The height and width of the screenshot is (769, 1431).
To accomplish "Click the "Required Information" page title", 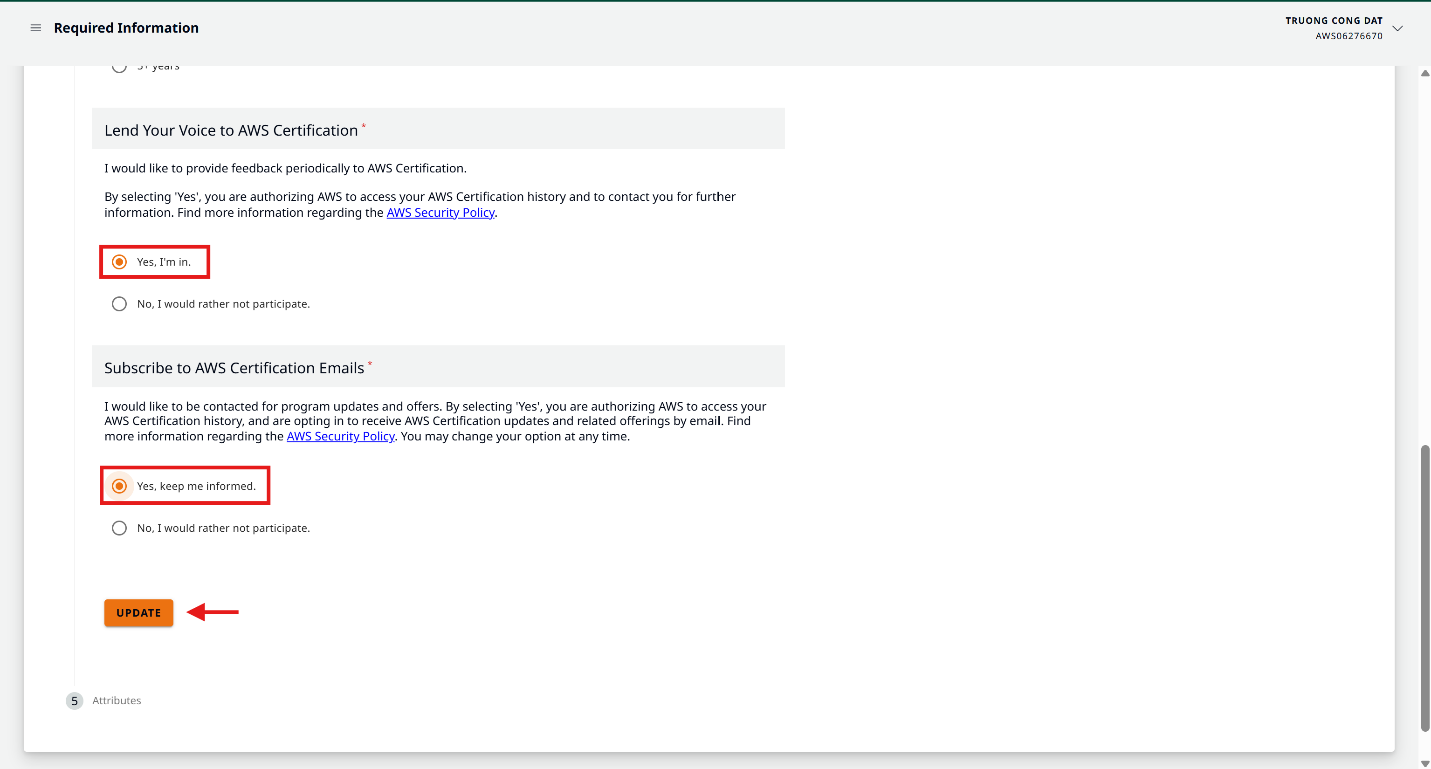I will pos(126,28).
